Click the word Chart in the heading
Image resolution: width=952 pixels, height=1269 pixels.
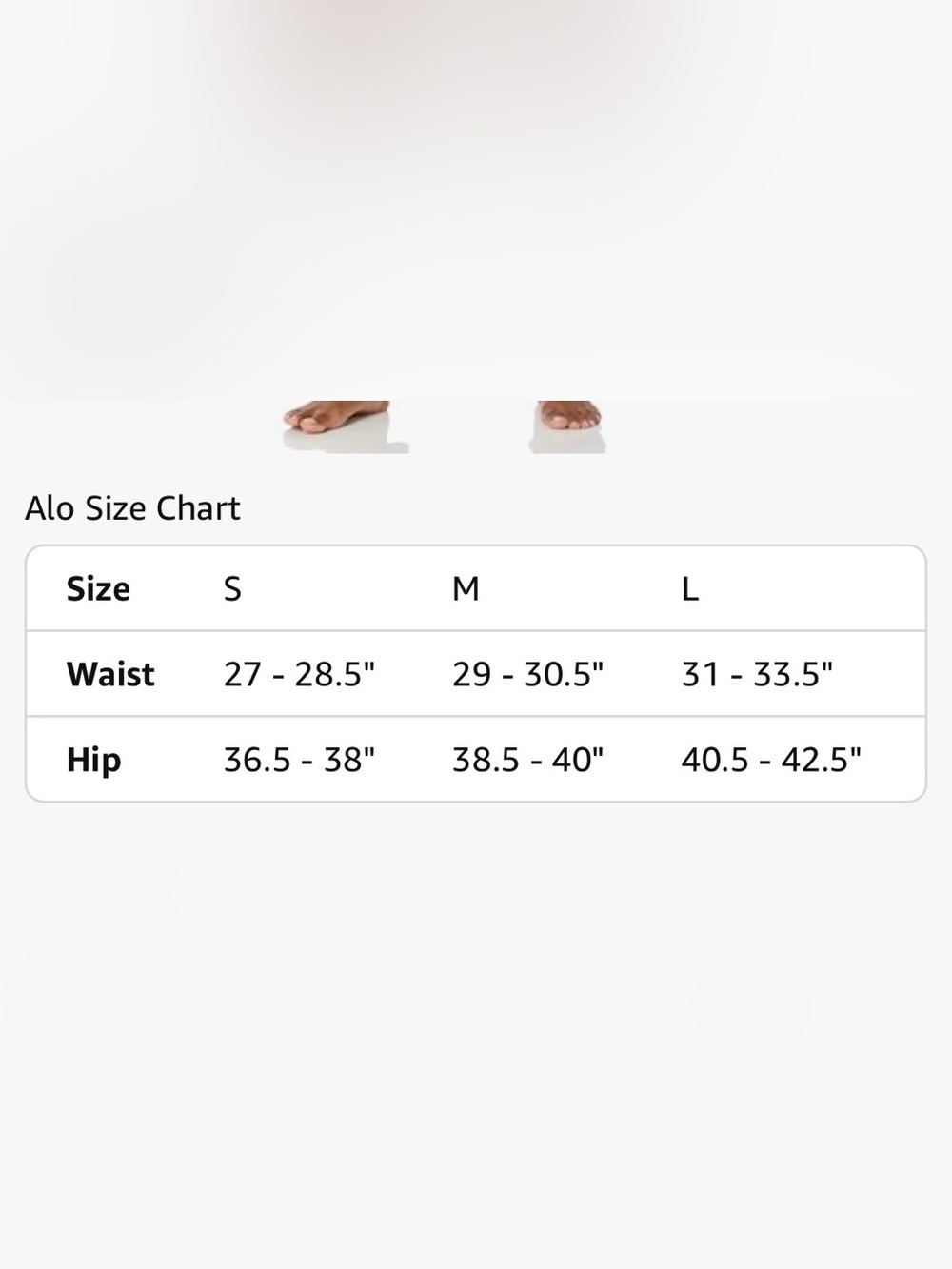[x=198, y=508]
